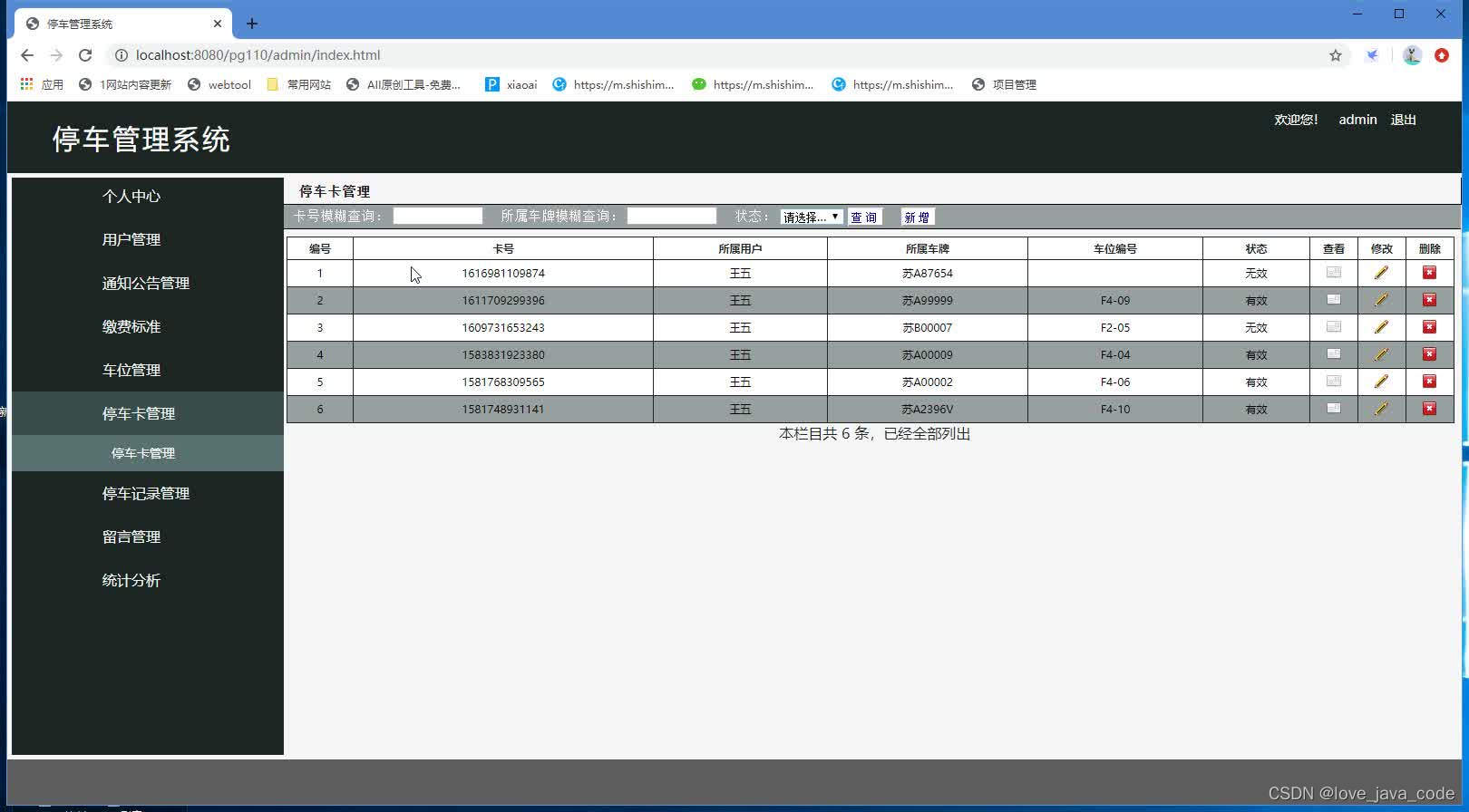1469x812 pixels.
Task: View card 1609731653243 details icon
Action: [x=1333, y=326]
